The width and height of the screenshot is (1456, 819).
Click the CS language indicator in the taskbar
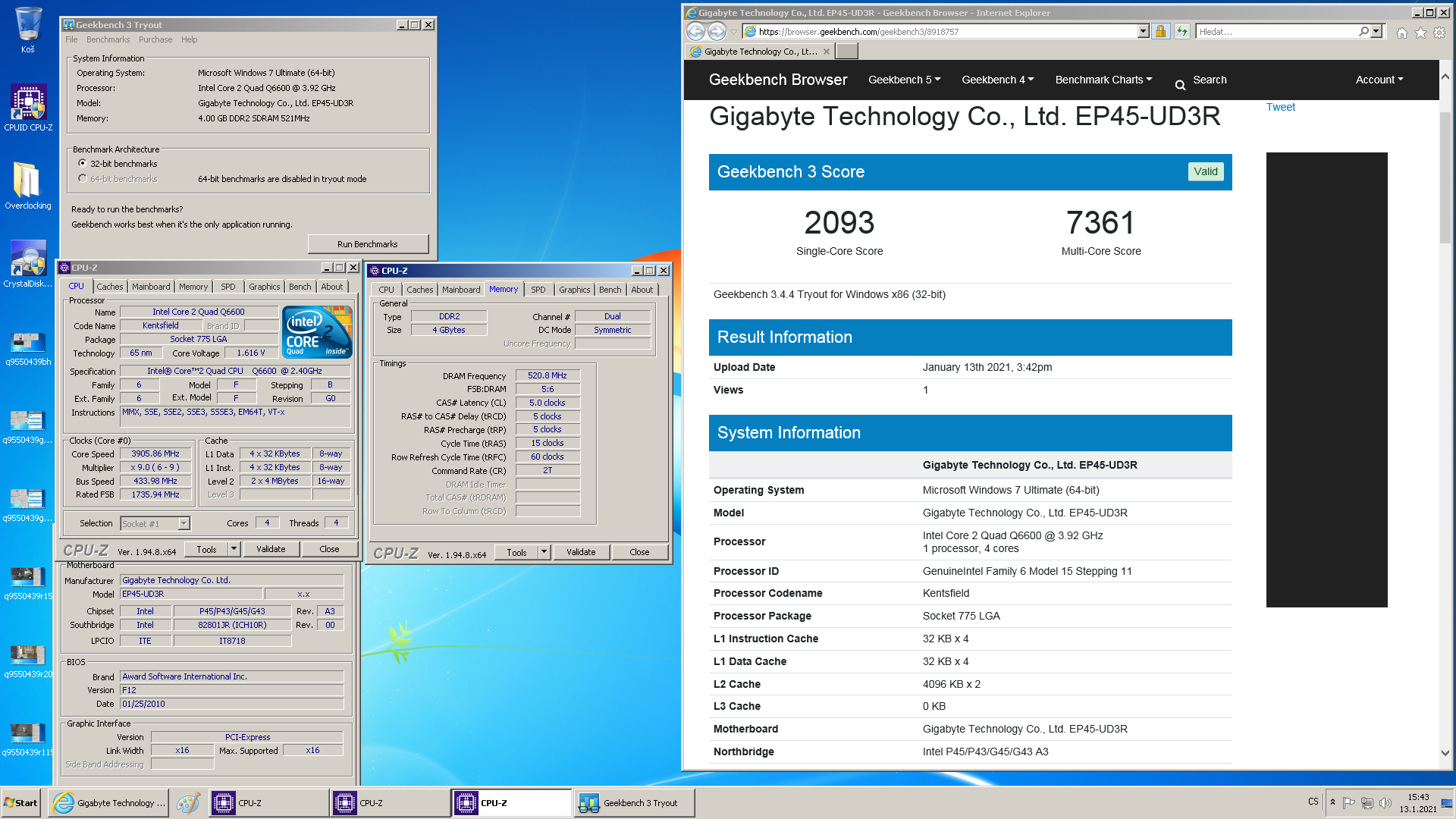pyautogui.click(x=1313, y=802)
